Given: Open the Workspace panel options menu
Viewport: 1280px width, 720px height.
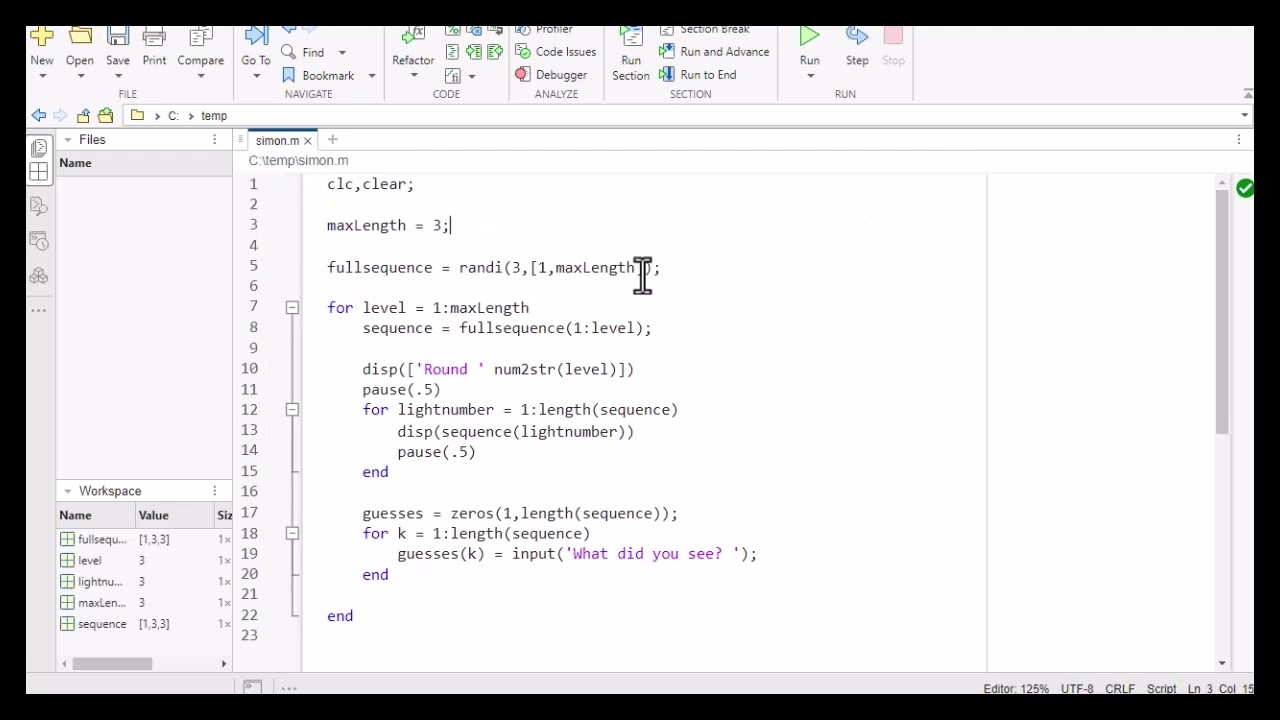Looking at the screenshot, I should pos(214,491).
